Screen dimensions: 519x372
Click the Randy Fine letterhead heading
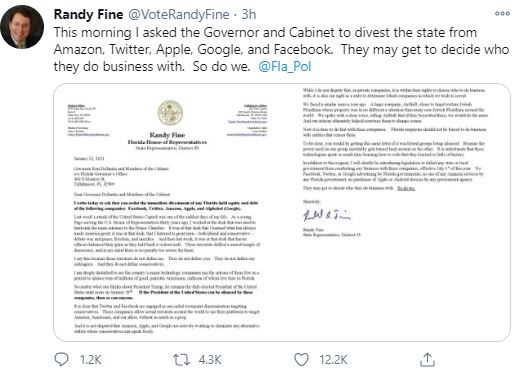167,135
